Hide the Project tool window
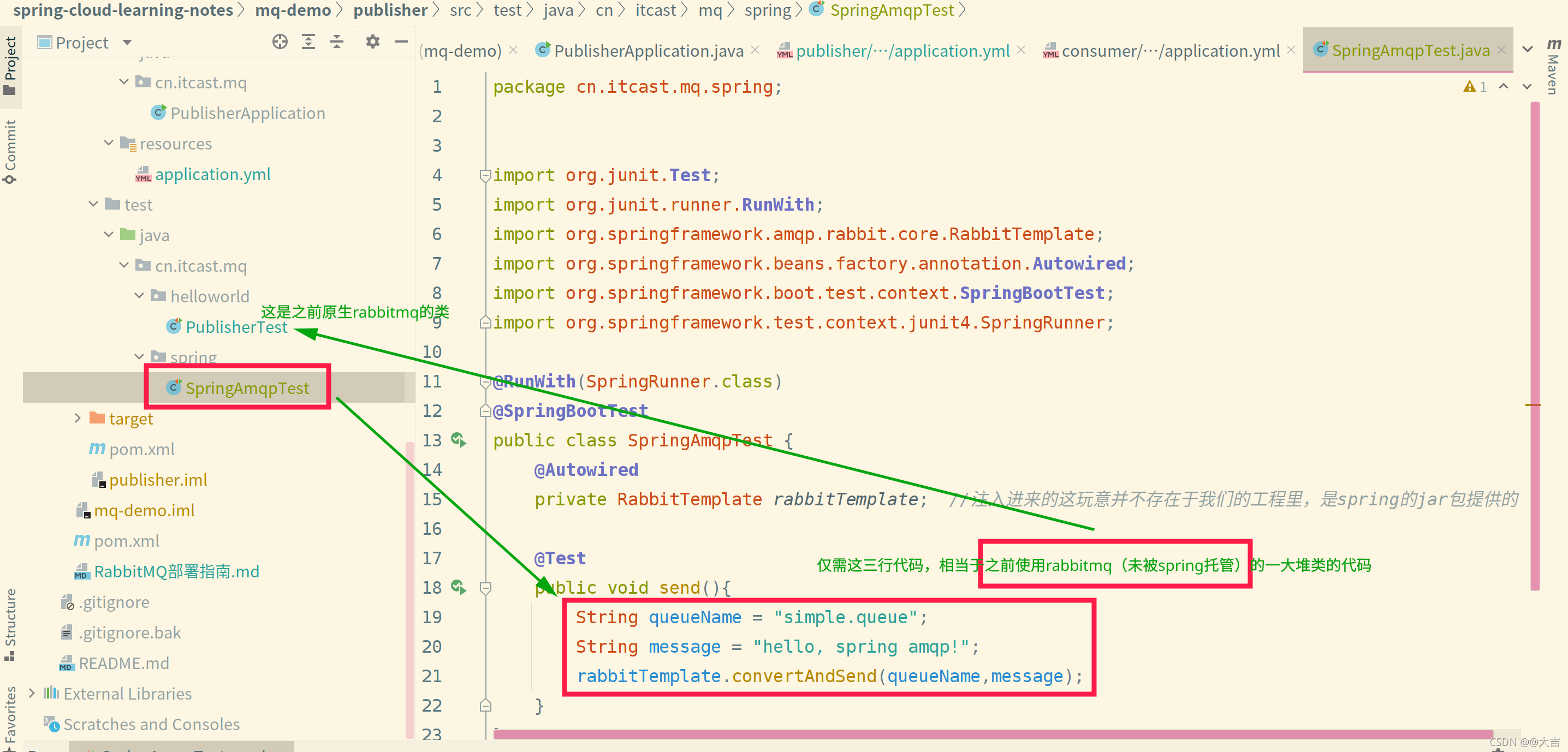 [401, 42]
